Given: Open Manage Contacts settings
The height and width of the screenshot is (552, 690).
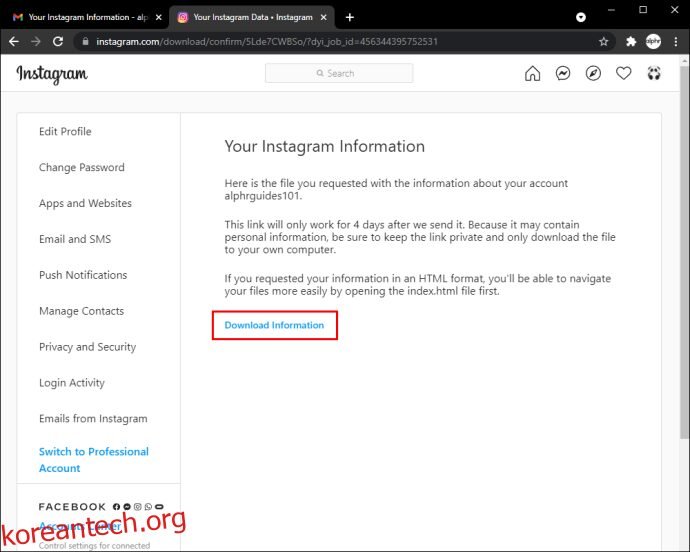Looking at the screenshot, I should point(81,311).
